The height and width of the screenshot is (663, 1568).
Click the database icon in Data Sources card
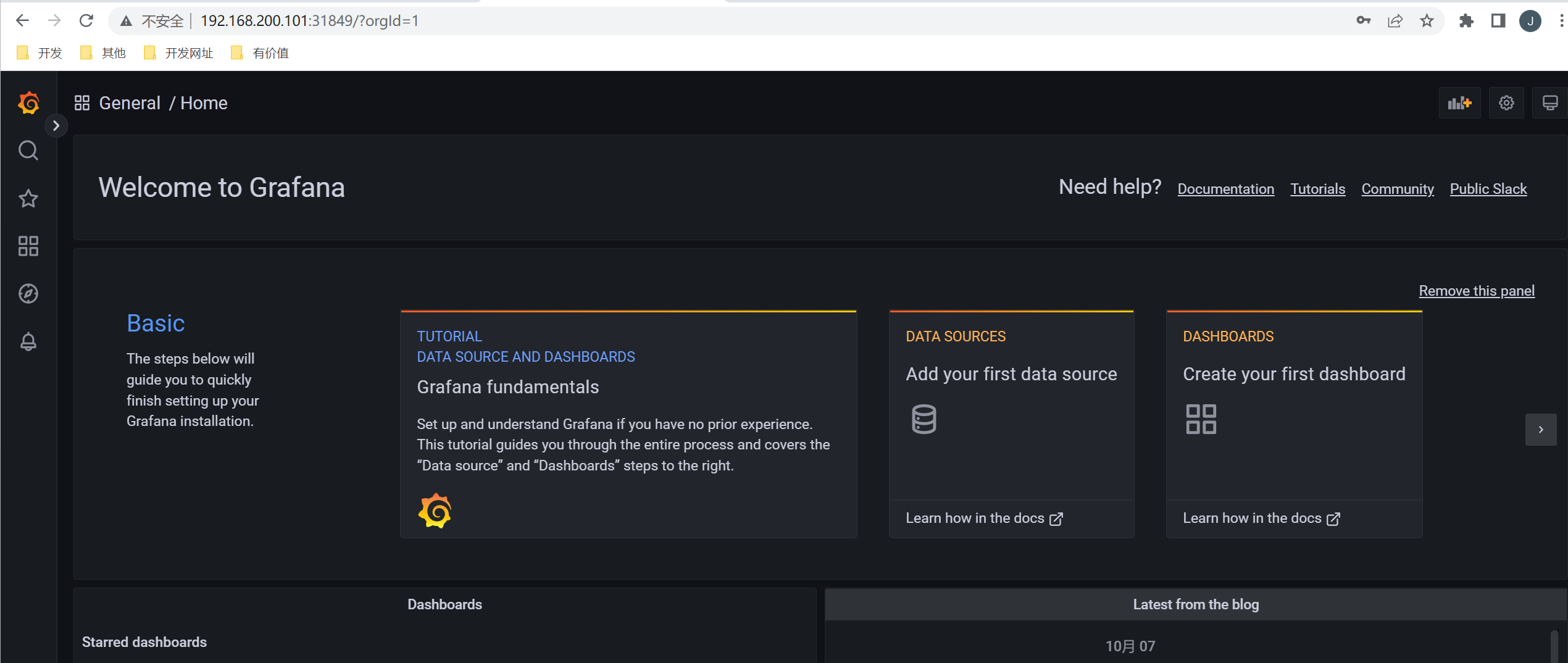924,419
